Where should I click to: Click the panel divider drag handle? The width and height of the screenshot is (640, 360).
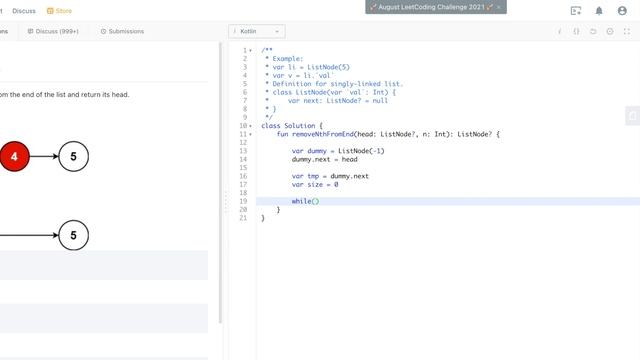225,202
